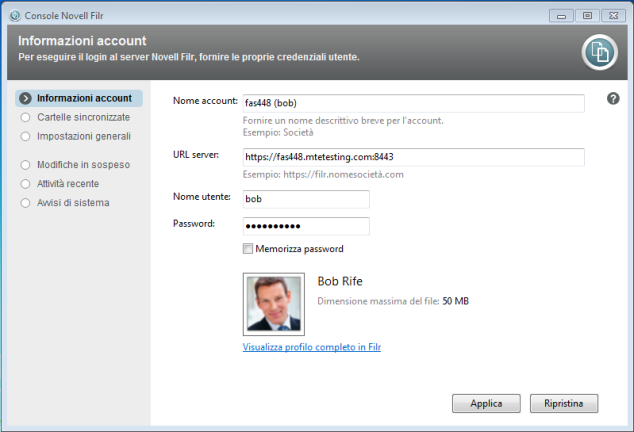
Task: Click the Applica button
Action: pos(486,403)
